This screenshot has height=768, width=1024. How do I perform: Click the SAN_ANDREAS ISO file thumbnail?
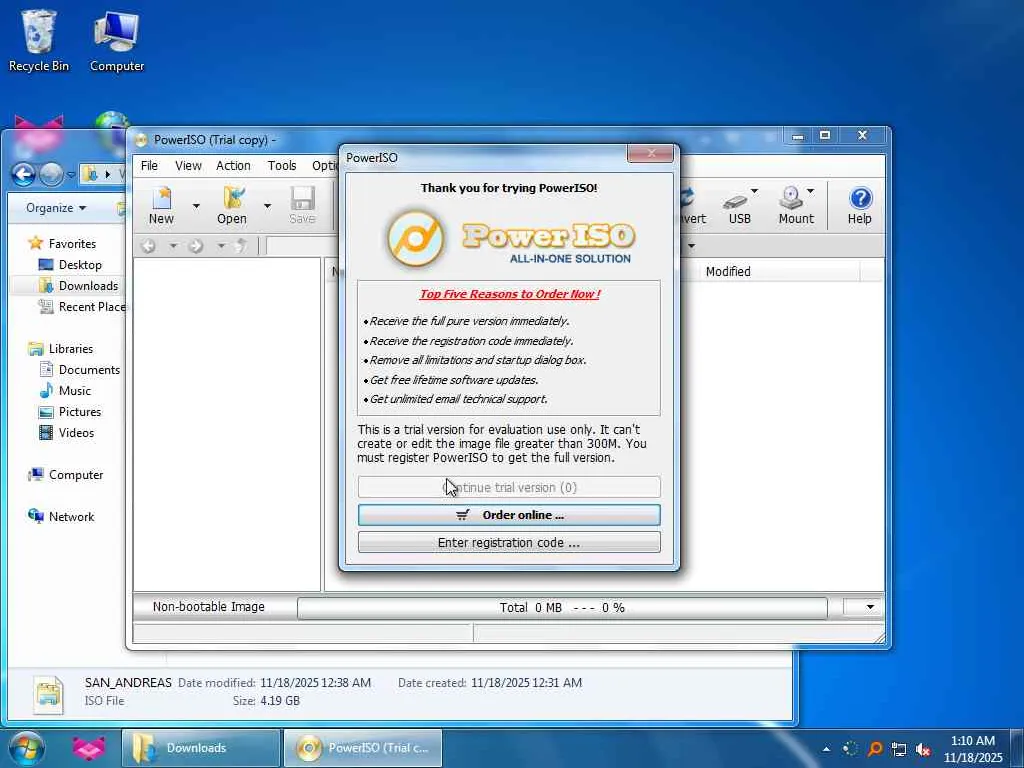[49, 694]
